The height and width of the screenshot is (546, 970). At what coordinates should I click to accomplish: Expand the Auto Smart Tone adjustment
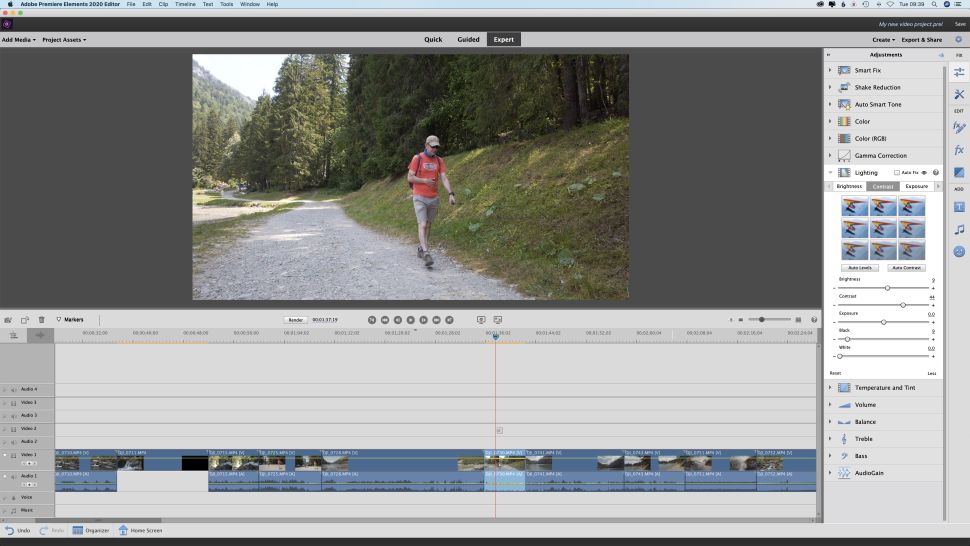coord(830,105)
